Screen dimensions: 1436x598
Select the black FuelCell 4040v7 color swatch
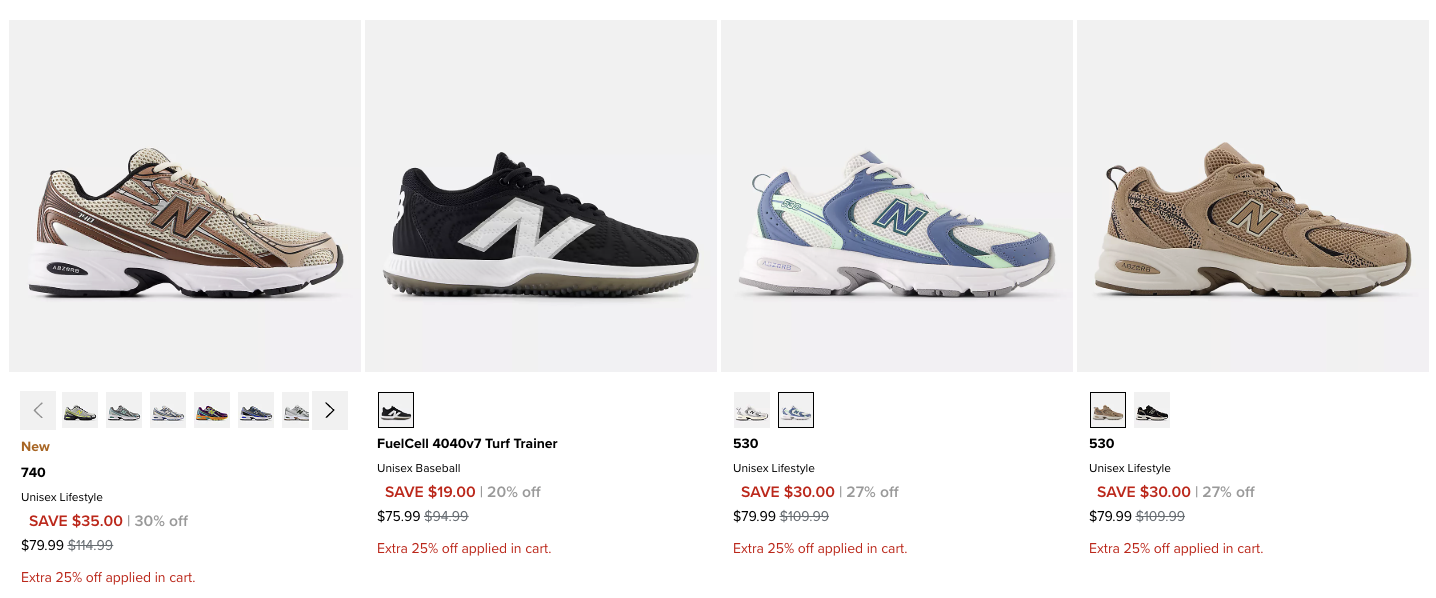[x=396, y=410]
